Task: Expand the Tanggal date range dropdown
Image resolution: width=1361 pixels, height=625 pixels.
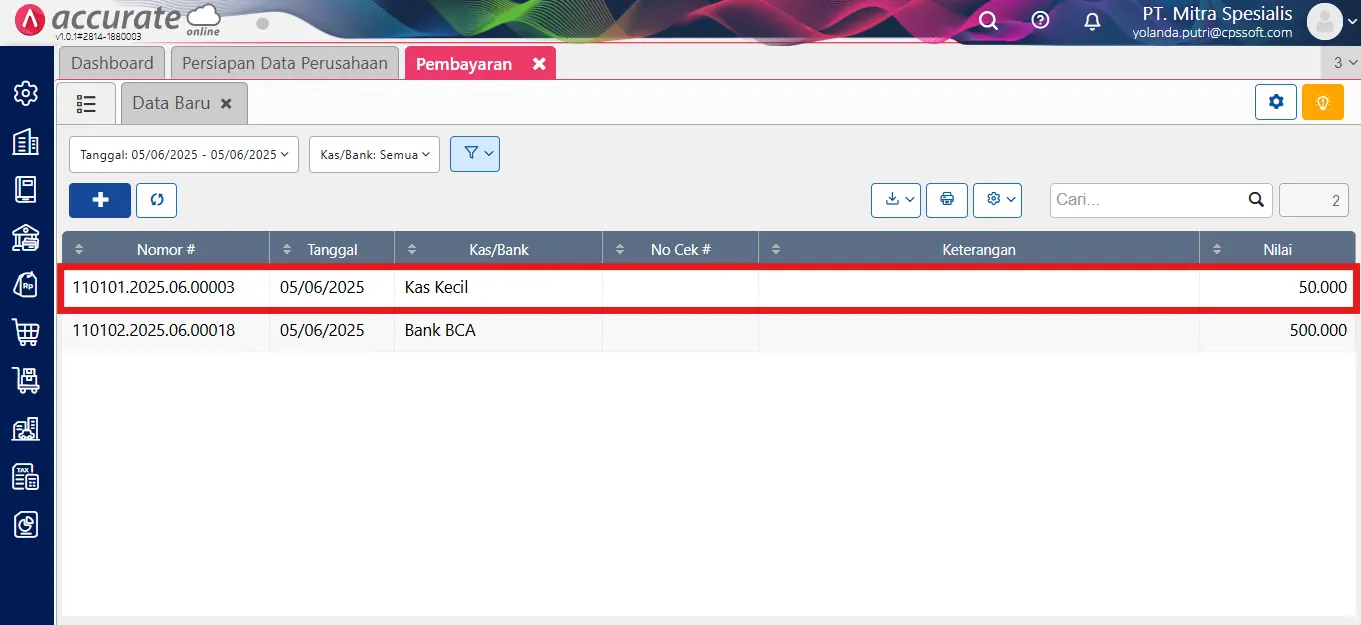Action: [183, 154]
